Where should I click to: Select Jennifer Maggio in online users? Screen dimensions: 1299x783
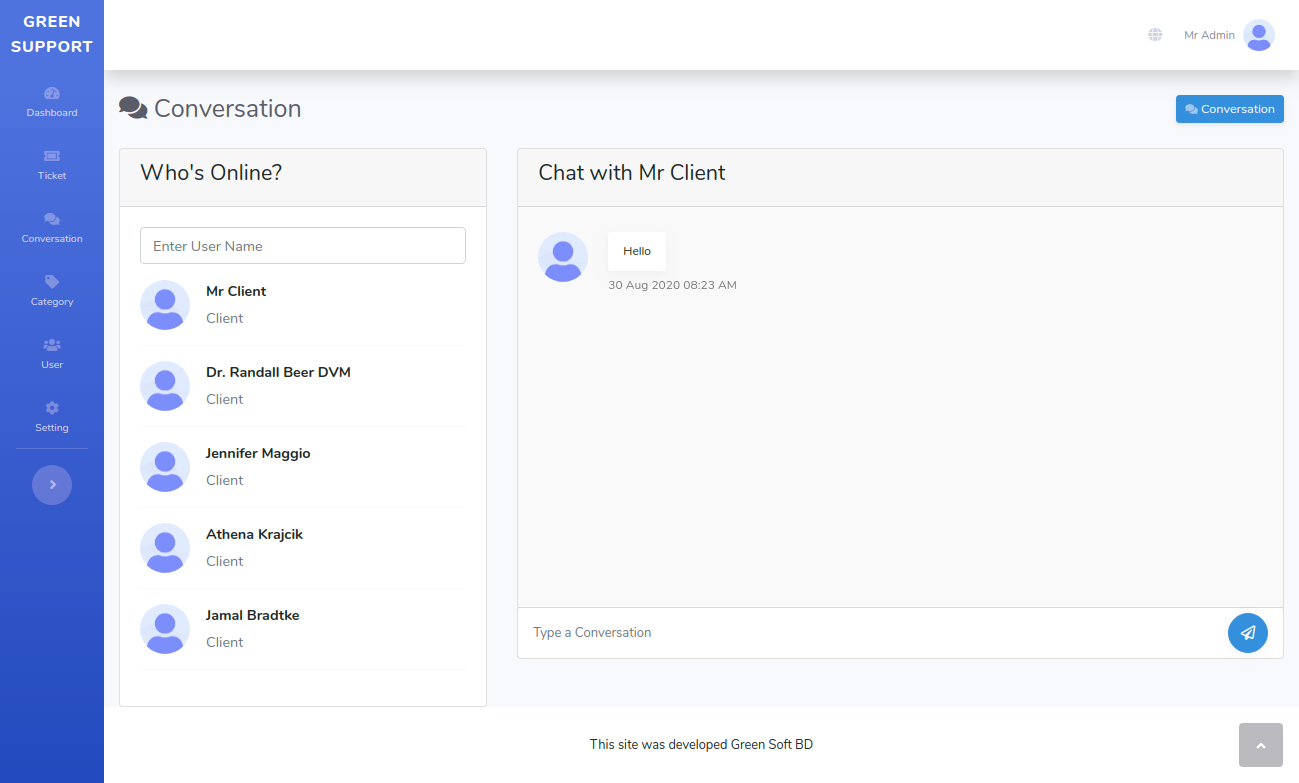coord(258,454)
